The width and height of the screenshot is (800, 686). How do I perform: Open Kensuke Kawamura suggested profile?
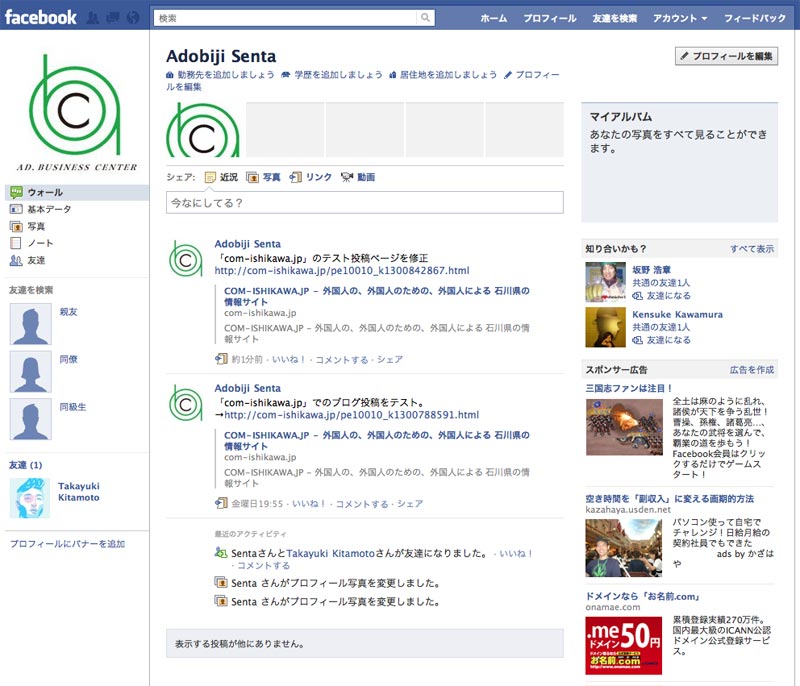coord(678,315)
